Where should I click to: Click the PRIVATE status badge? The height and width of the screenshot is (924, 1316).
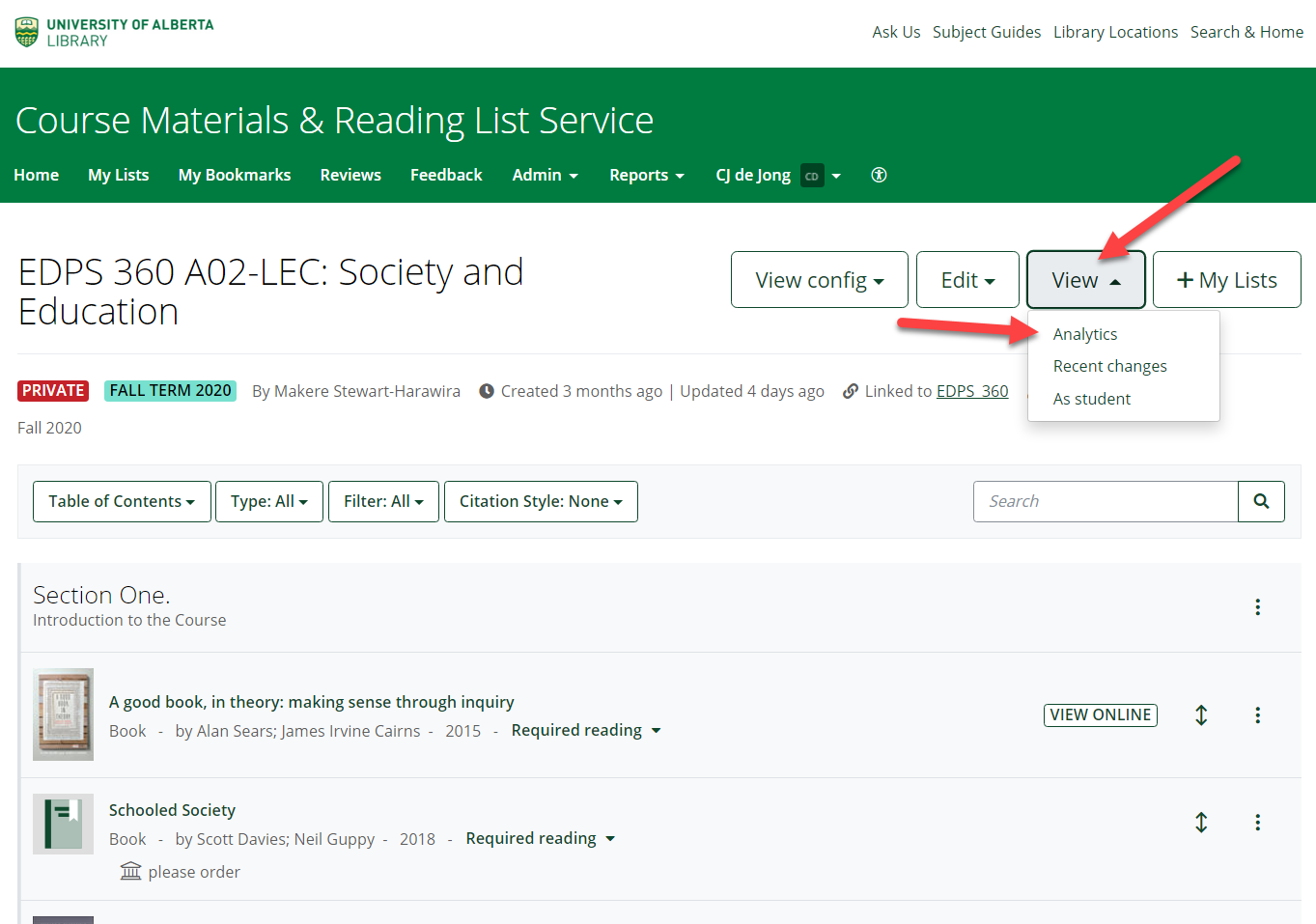[53, 391]
